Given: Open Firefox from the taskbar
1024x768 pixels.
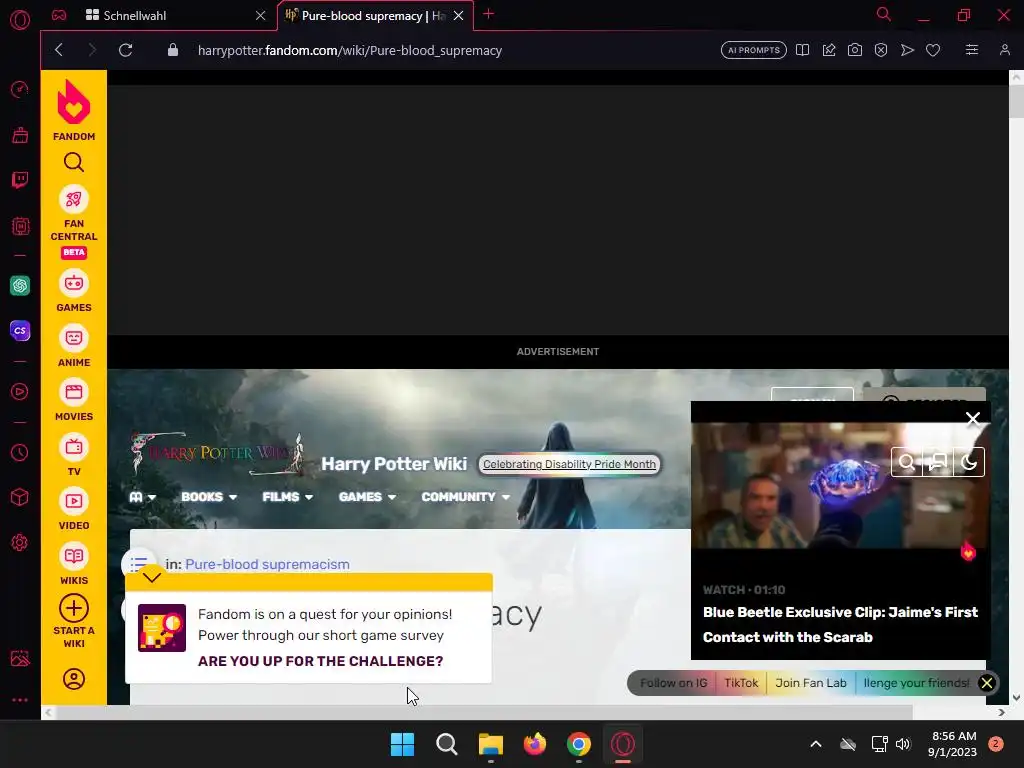Looking at the screenshot, I should [535, 744].
